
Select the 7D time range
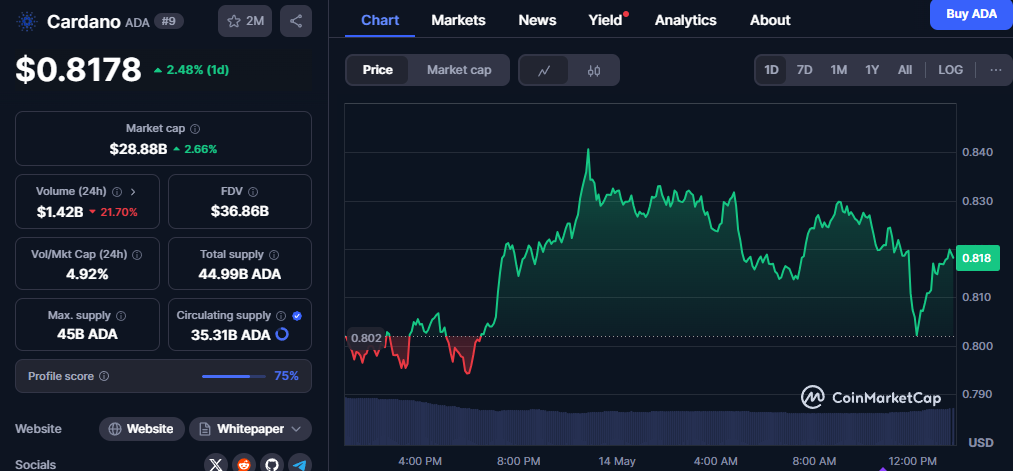point(804,70)
